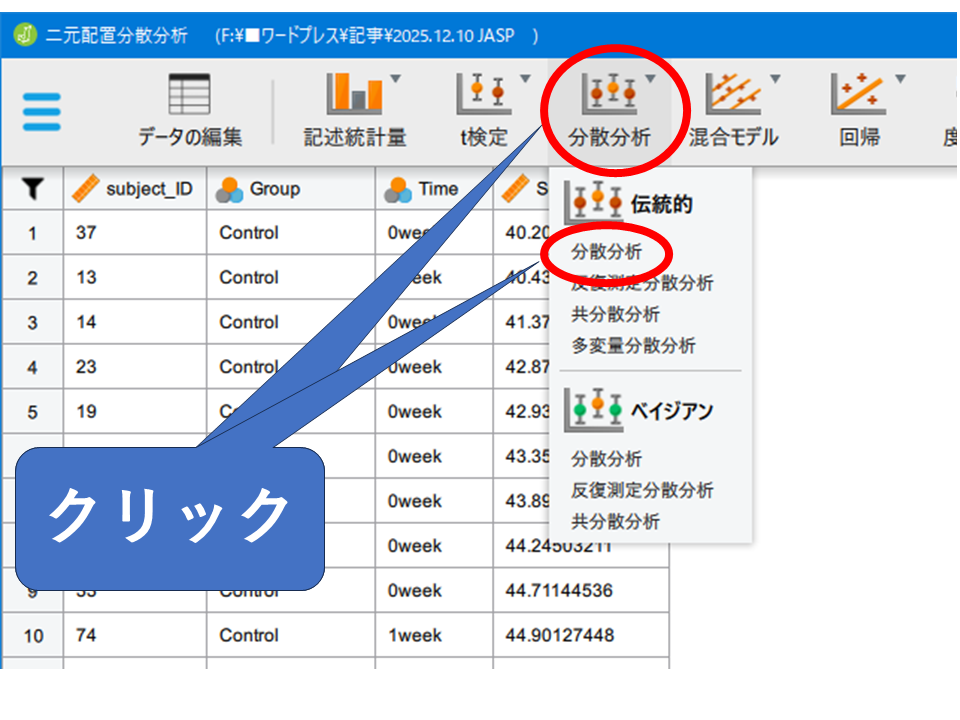Expand the 混合モデル dropdown arrow
The height and width of the screenshot is (720, 960).
coord(774,78)
